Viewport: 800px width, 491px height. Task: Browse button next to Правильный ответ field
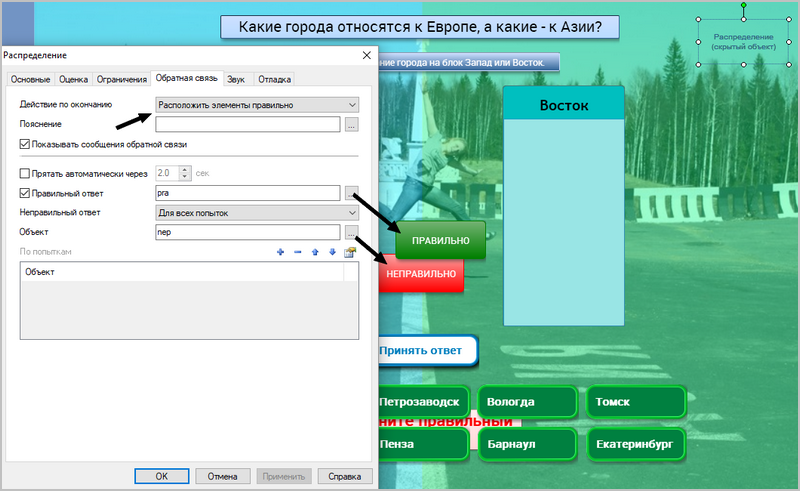352,193
